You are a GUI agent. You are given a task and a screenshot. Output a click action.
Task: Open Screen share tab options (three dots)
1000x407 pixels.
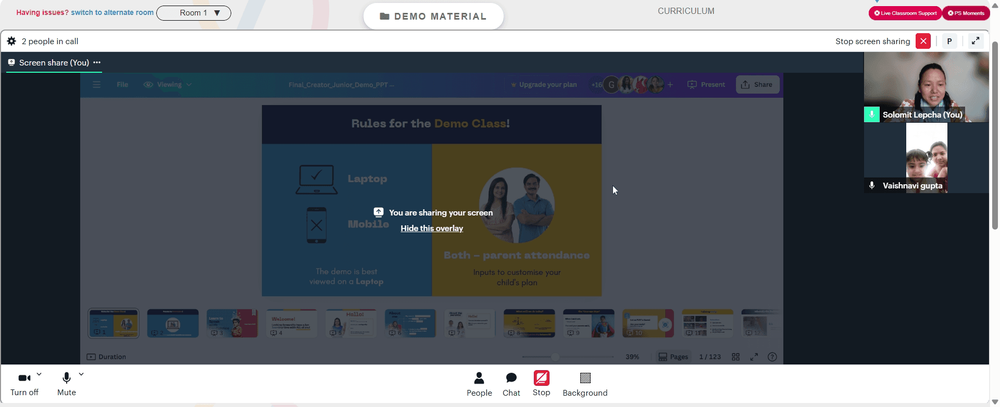click(x=97, y=63)
